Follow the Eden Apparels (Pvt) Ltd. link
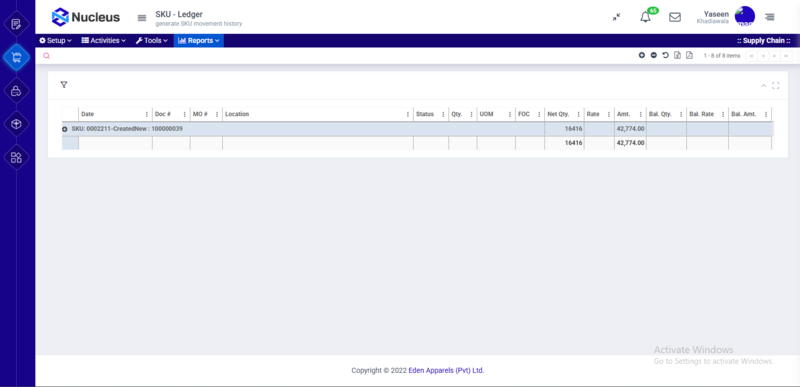The image size is (800, 387). 446,371
